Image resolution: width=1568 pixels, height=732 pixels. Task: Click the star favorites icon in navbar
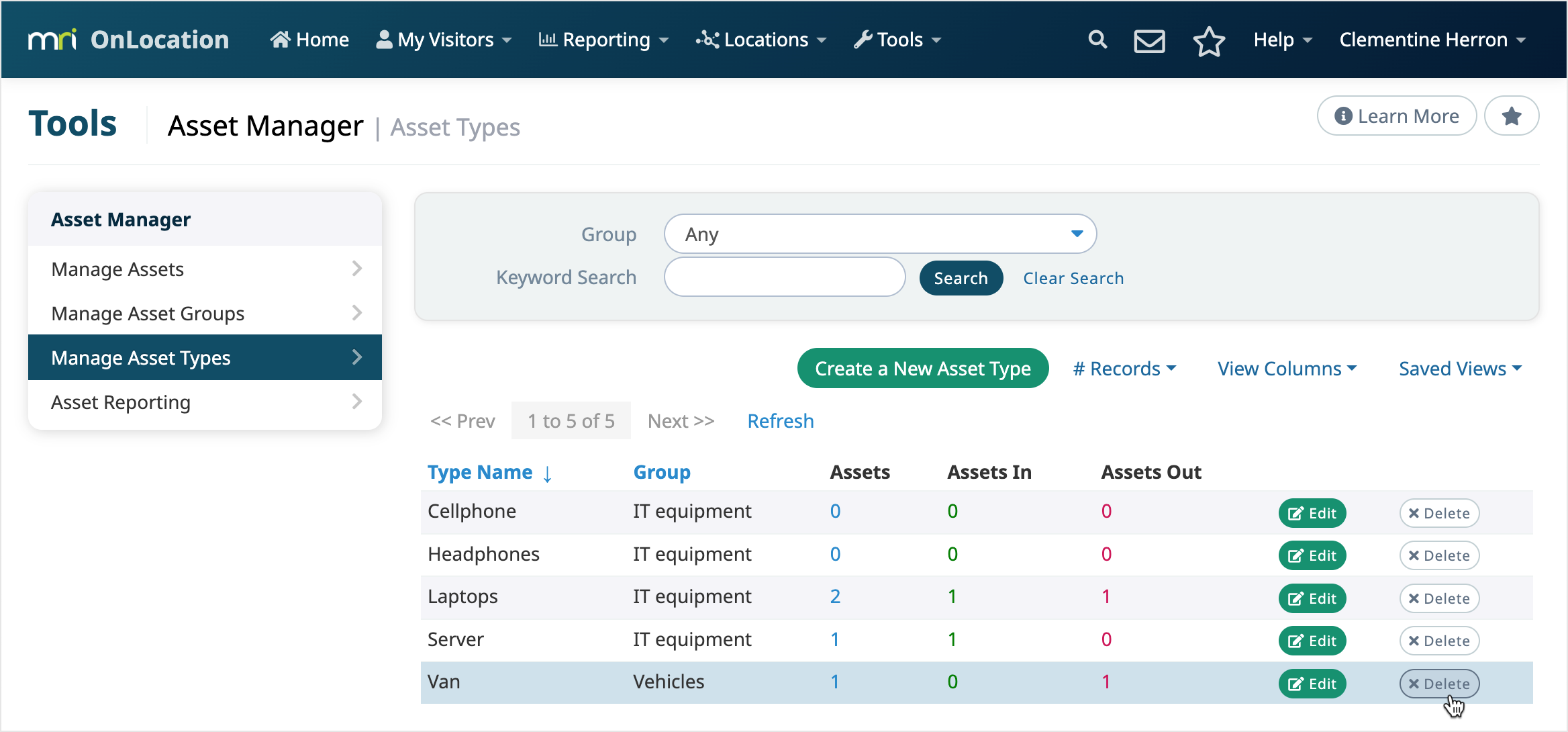click(1208, 41)
